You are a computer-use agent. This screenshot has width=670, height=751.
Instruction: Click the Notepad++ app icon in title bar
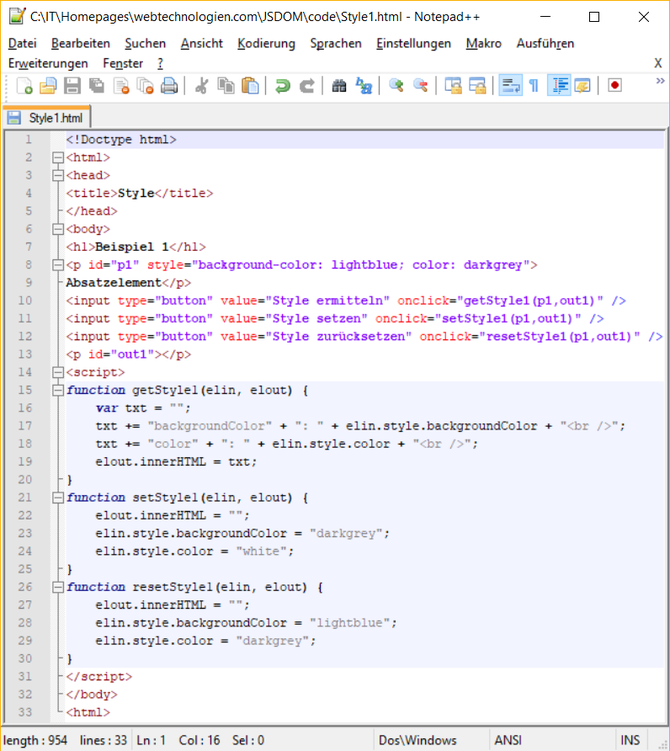pyautogui.click(x=17, y=16)
